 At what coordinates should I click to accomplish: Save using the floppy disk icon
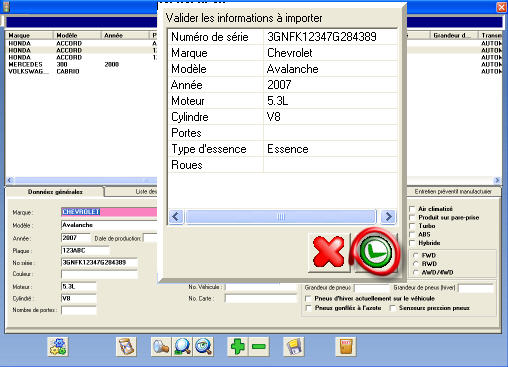[294, 347]
